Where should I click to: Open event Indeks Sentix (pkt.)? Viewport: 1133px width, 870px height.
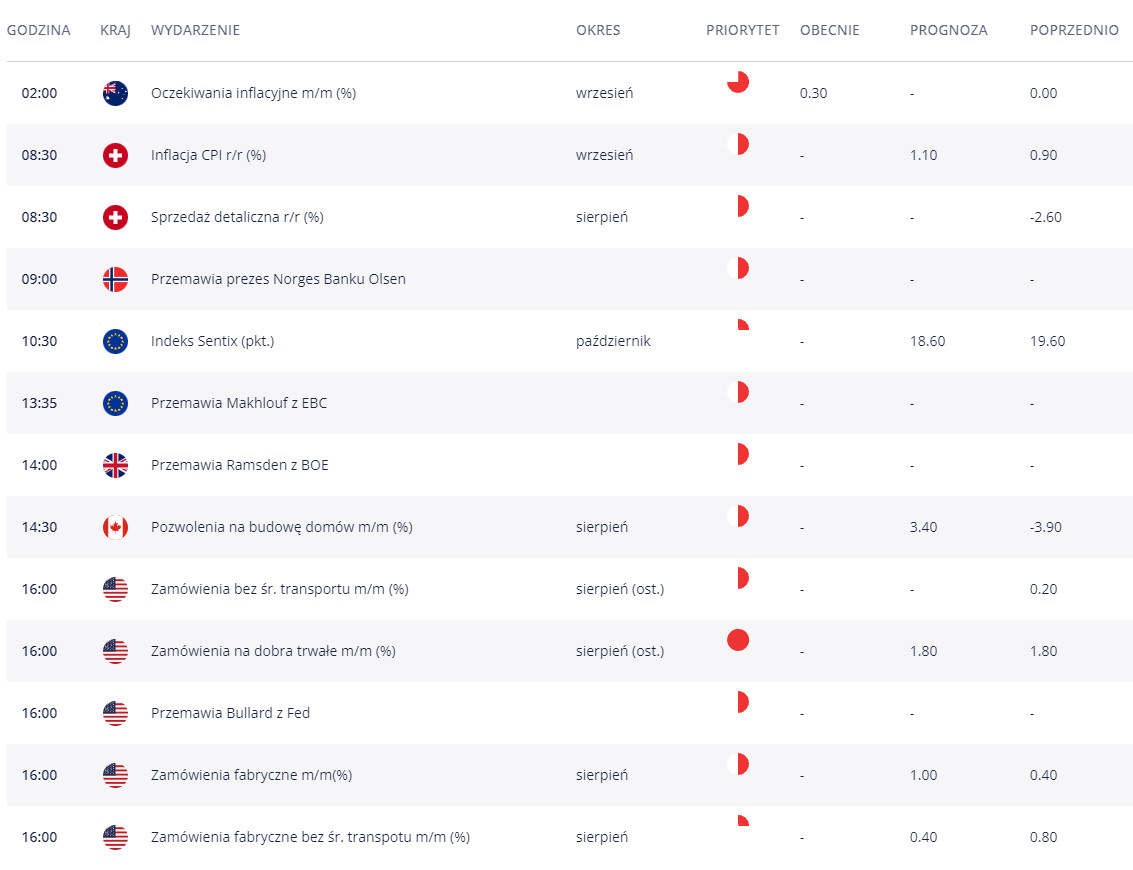click(212, 341)
